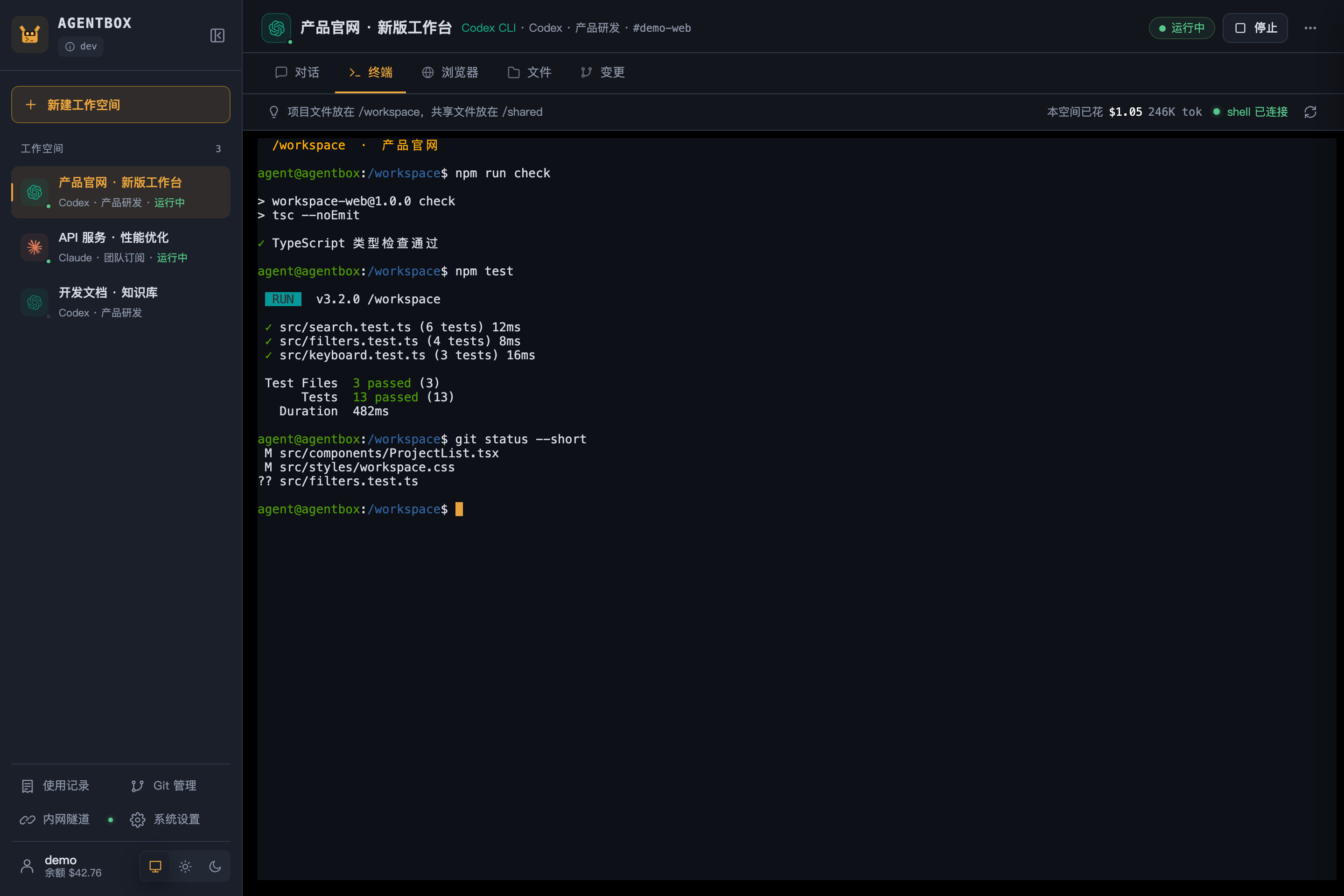Click the document icon beside 使用记录

28,786
